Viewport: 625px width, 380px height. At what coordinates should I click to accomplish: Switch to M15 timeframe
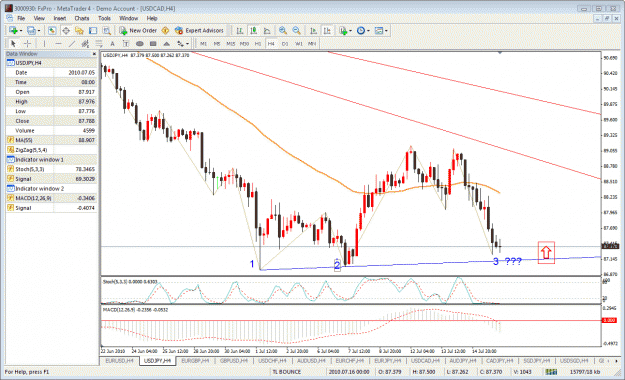[230, 43]
